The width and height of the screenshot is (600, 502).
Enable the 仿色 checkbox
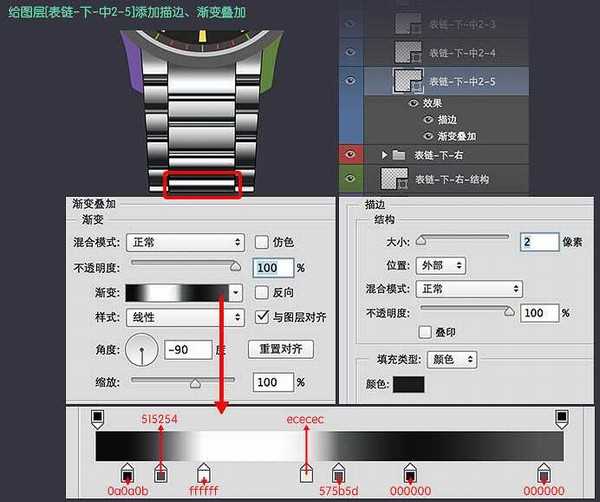[x=262, y=242]
